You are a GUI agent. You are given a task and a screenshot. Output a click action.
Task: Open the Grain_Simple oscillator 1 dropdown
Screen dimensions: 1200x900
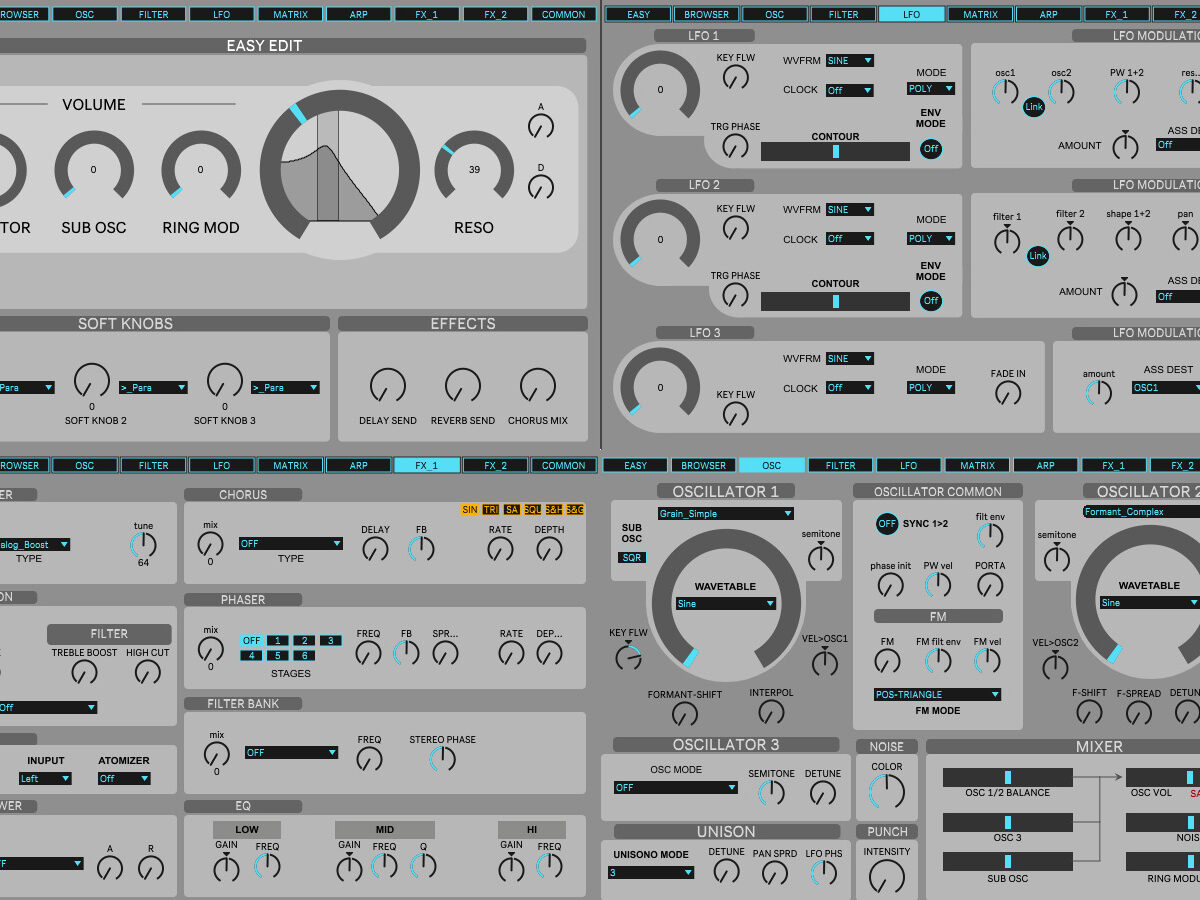coord(725,514)
